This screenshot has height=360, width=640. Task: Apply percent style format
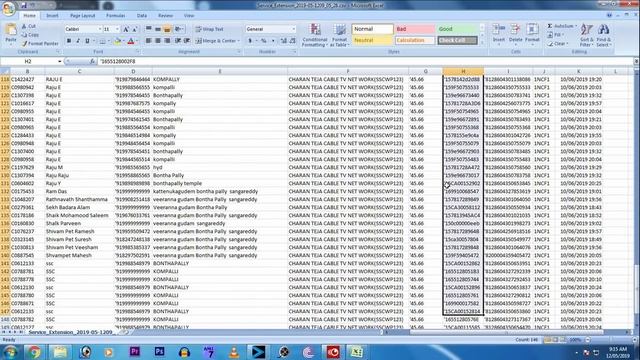[x=264, y=41]
